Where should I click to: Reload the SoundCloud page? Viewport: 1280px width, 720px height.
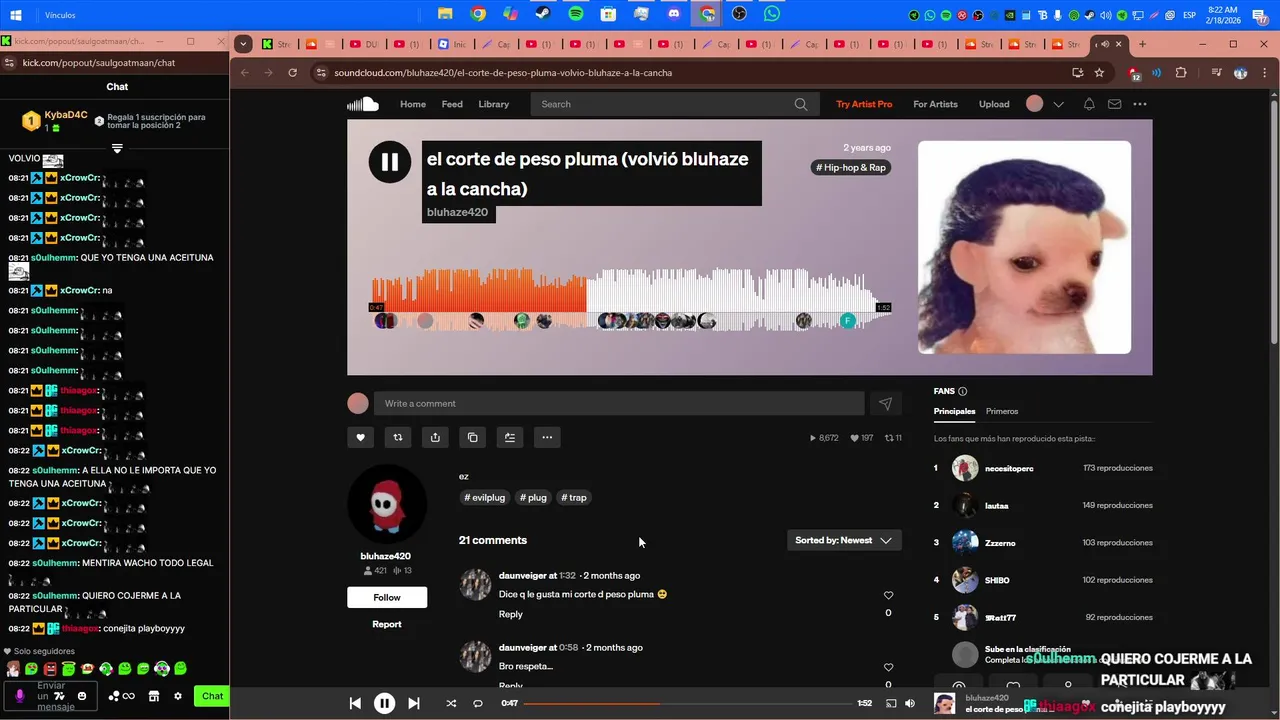tap(292, 73)
